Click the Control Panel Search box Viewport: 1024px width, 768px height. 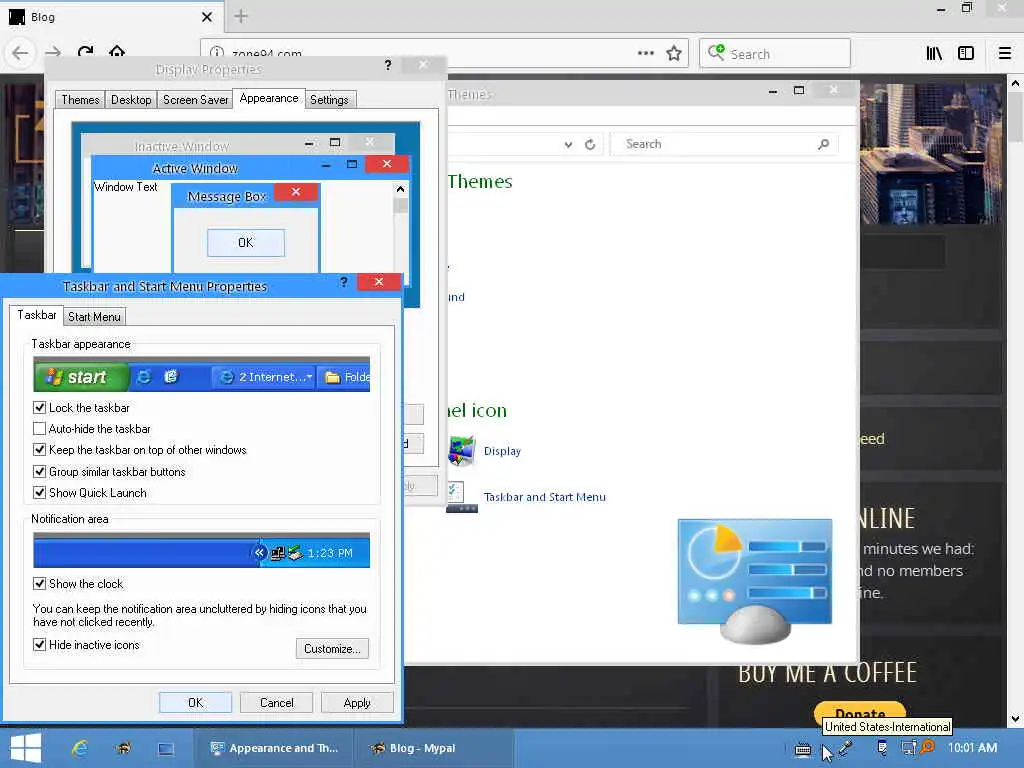click(x=724, y=144)
